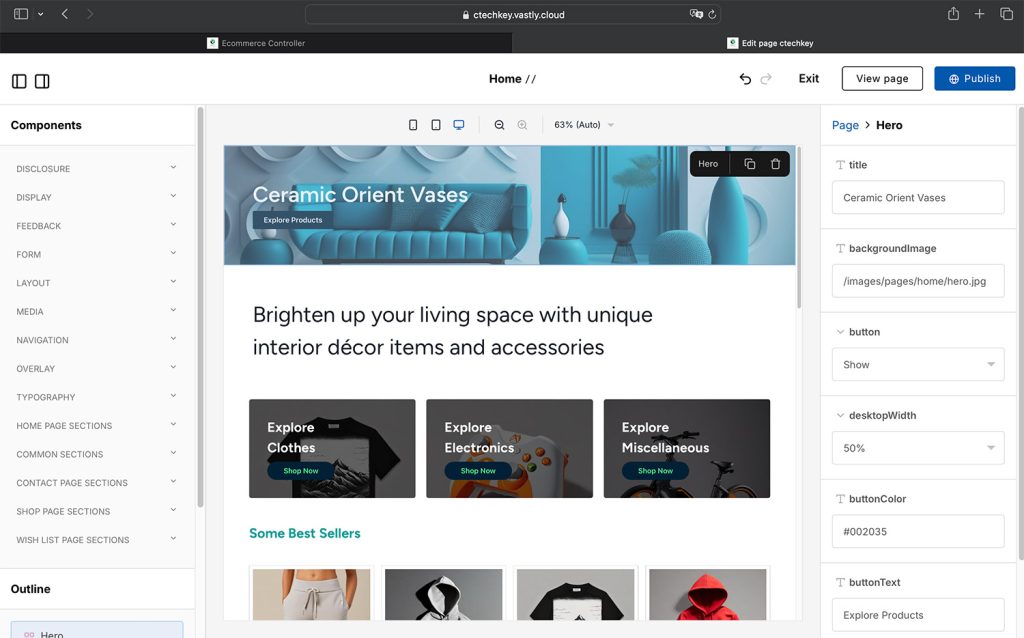Click the translate icon in address bar
The width and height of the screenshot is (1024, 638).
click(696, 14)
